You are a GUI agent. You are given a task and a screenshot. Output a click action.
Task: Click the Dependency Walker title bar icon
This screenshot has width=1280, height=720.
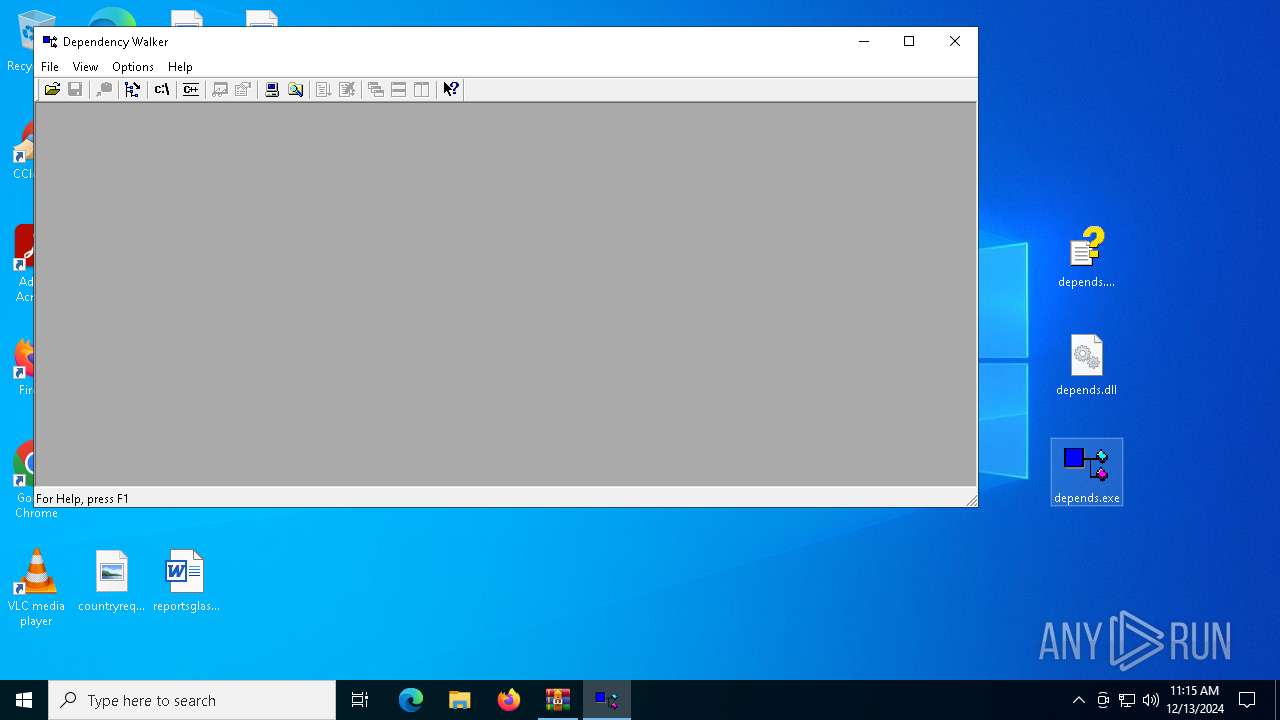50,42
